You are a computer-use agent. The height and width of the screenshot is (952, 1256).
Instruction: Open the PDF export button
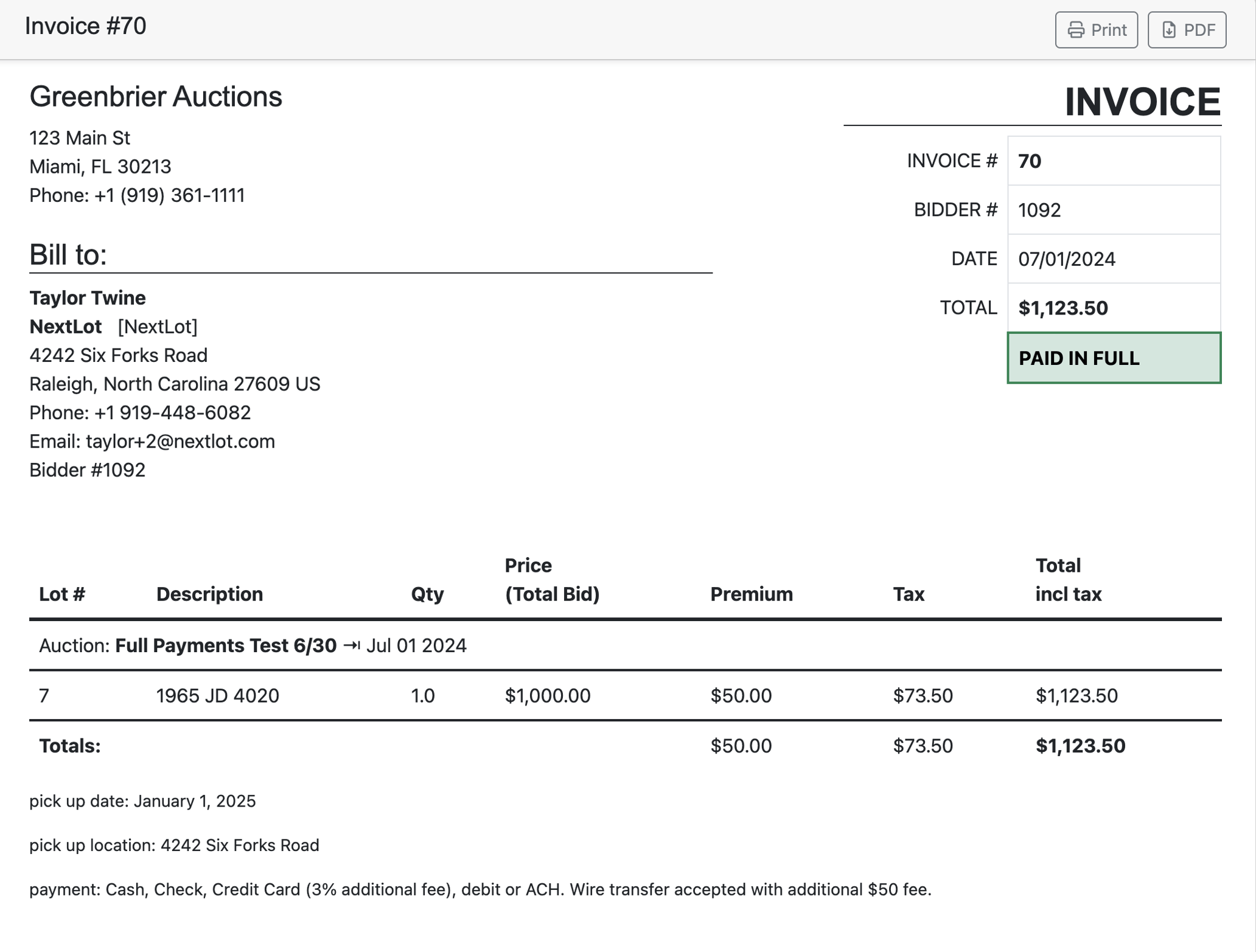point(1186,29)
